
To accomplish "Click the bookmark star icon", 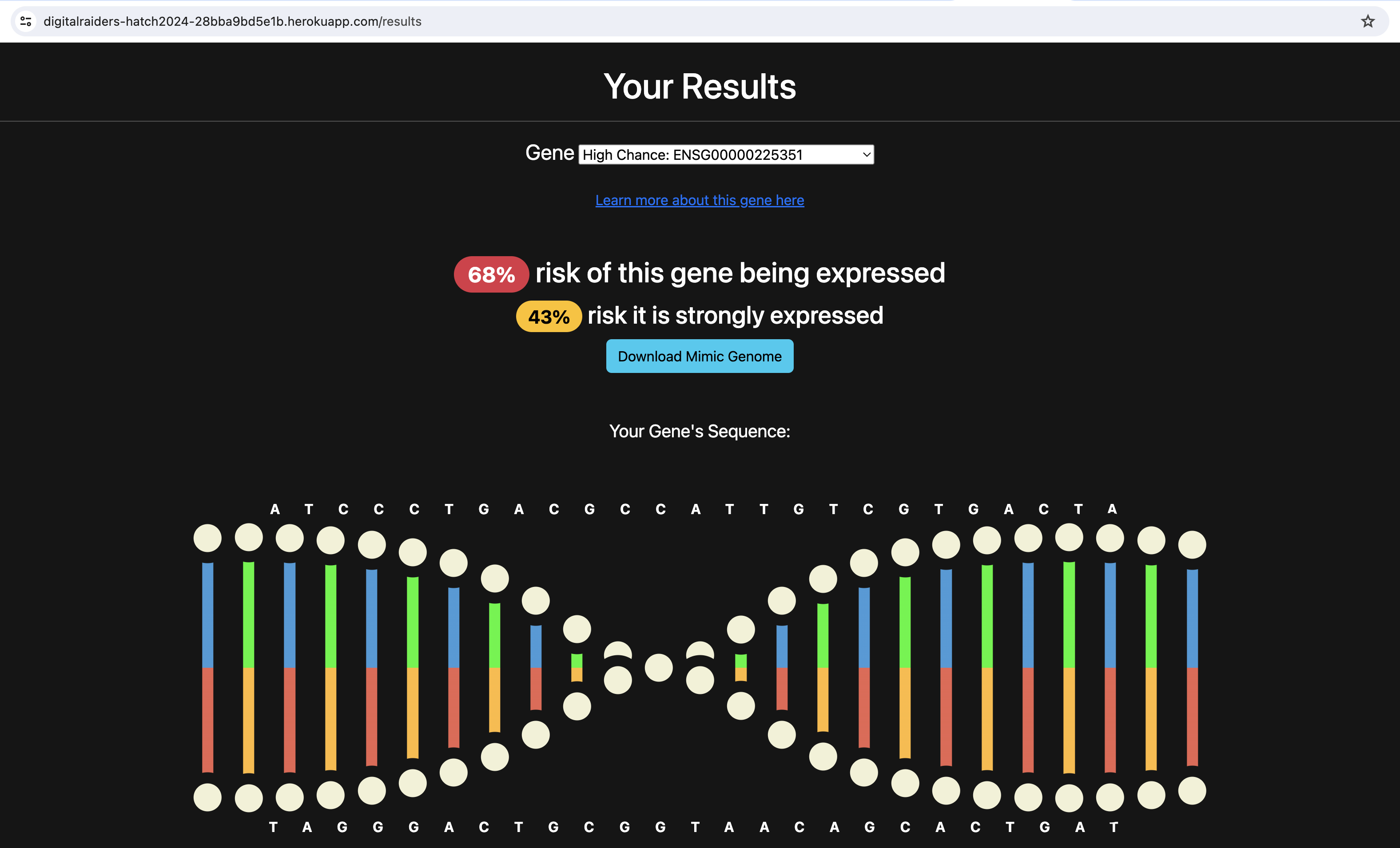I will pos(1367,22).
